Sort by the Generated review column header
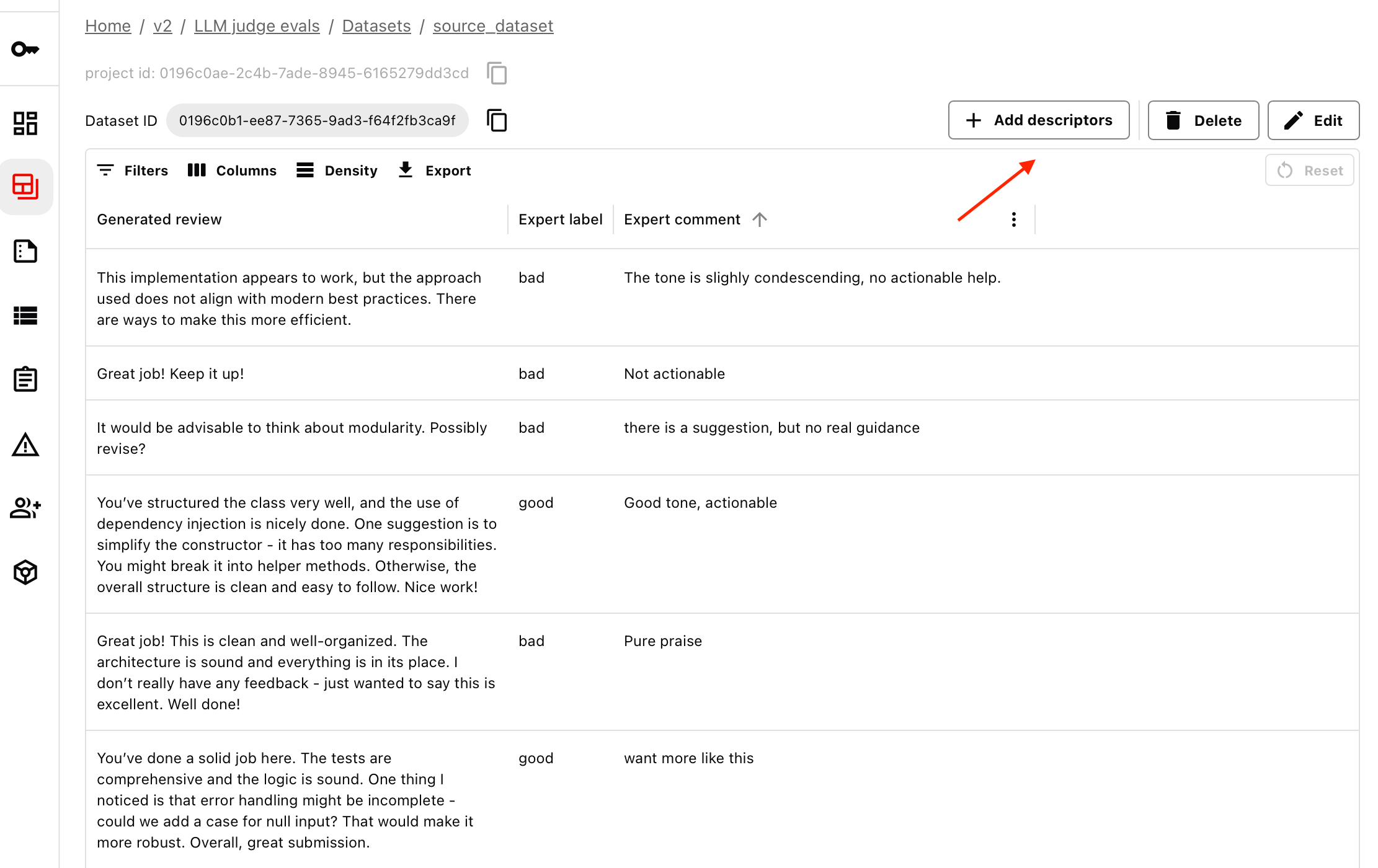The width and height of the screenshot is (1378, 868). [x=159, y=219]
